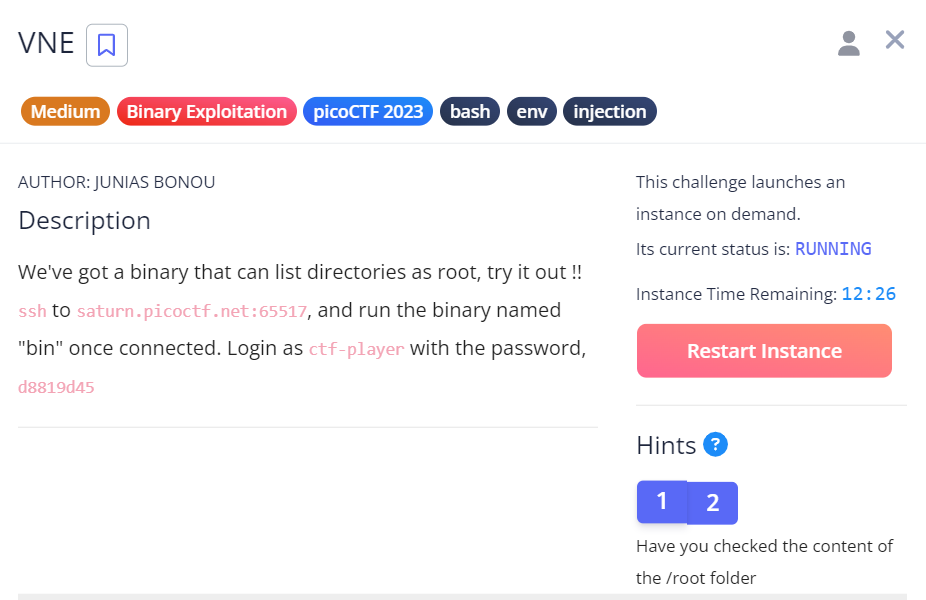Select the Medium difficulty tag
The height and width of the screenshot is (600, 926).
[x=66, y=112]
